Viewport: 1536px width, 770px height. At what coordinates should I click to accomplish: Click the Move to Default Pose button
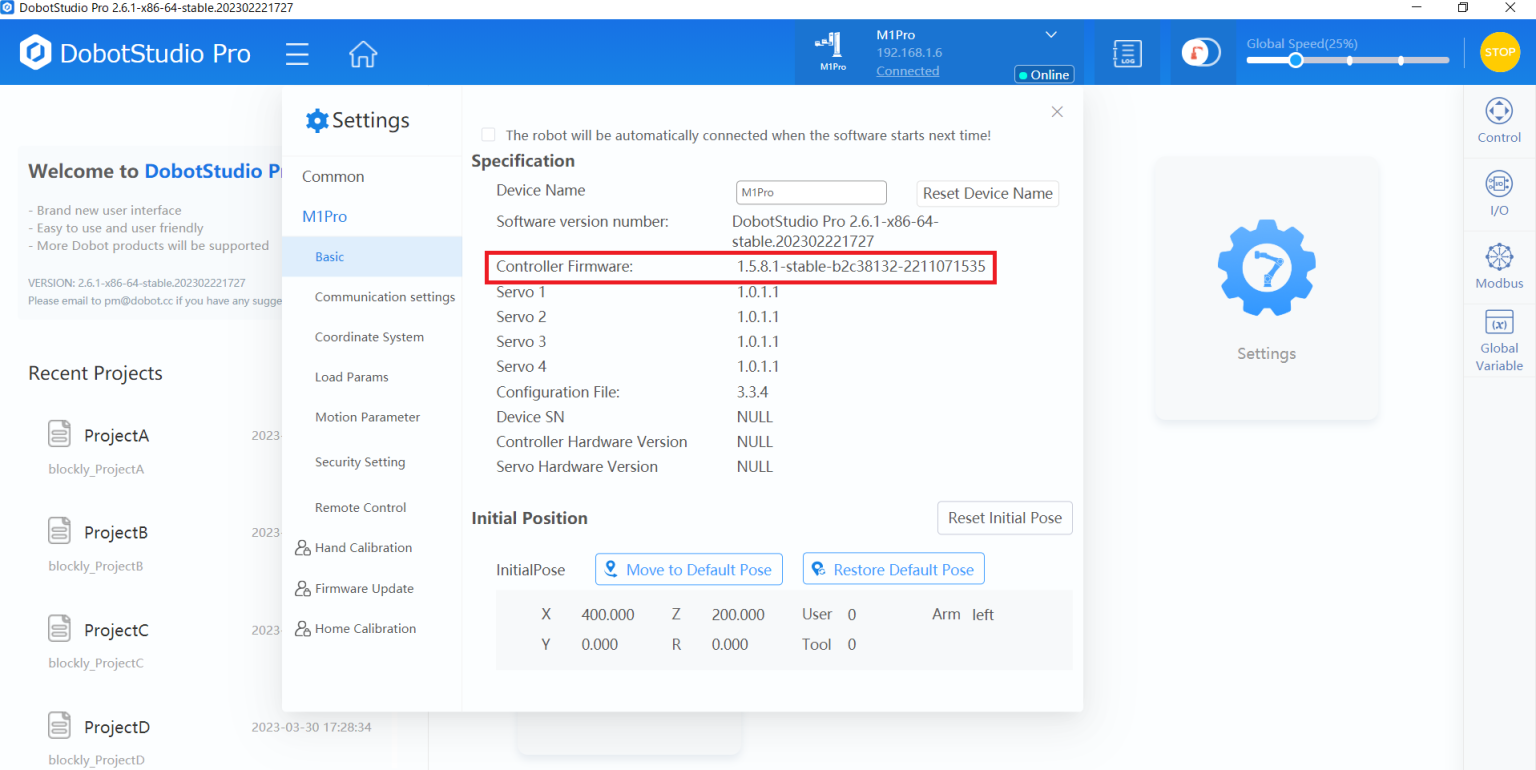coord(688,569)
